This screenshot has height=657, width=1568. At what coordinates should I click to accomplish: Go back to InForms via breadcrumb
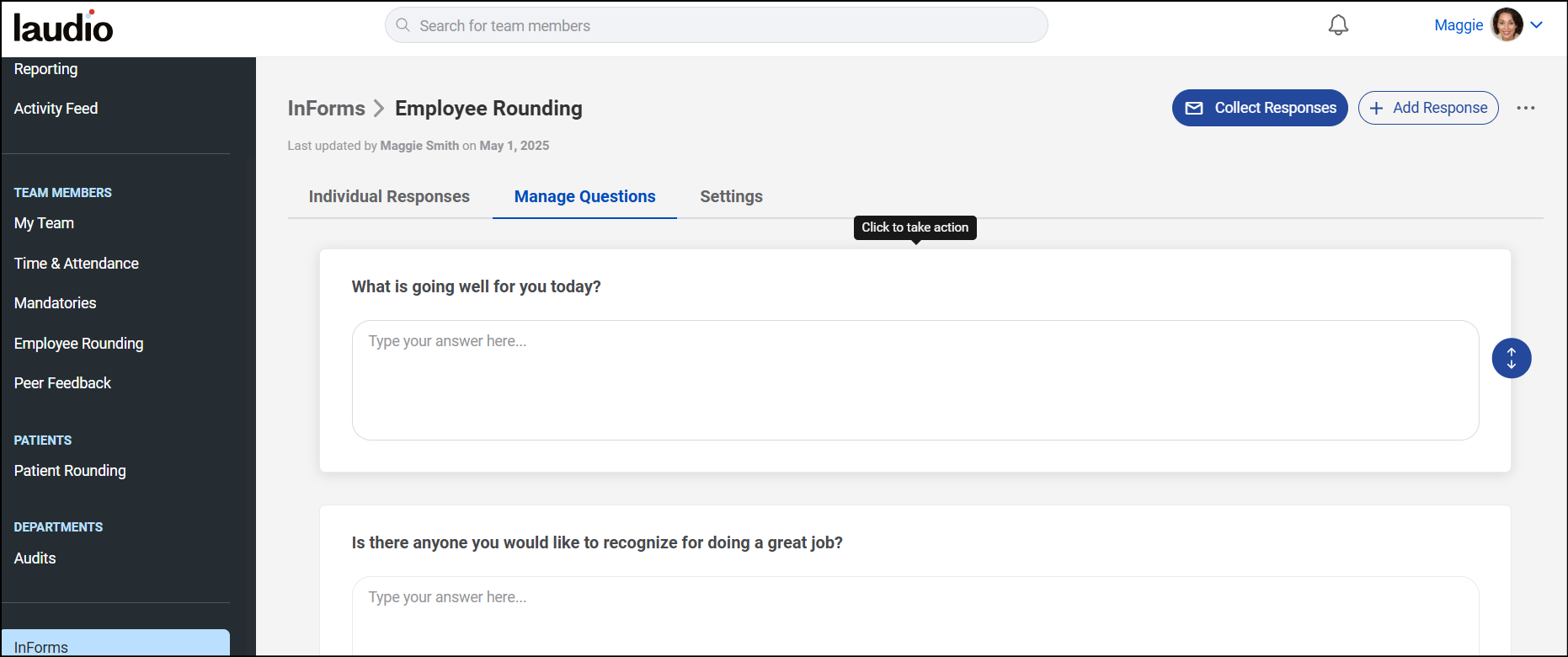(x=326, y=109)
